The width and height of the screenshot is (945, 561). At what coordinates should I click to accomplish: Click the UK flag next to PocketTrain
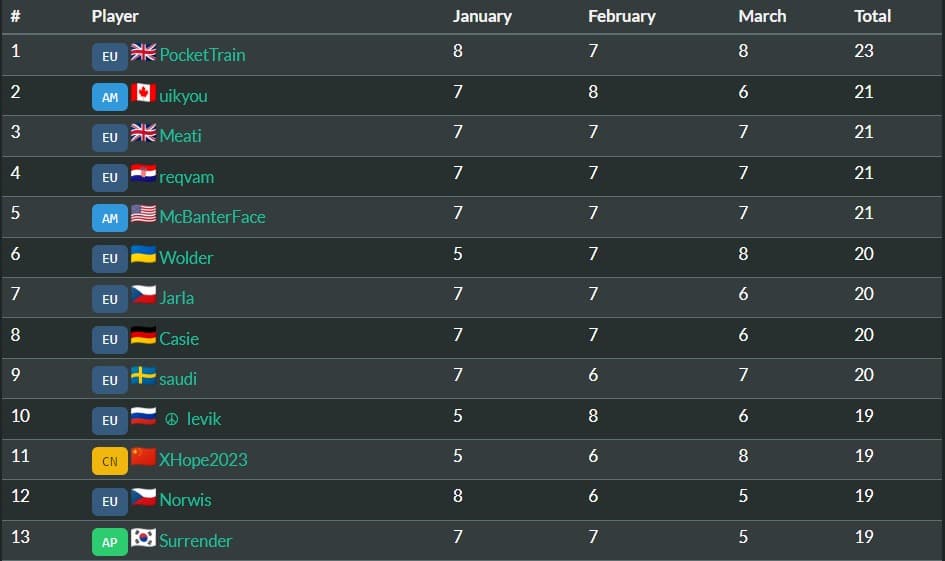pyautogui.click(x=143, y=52)
